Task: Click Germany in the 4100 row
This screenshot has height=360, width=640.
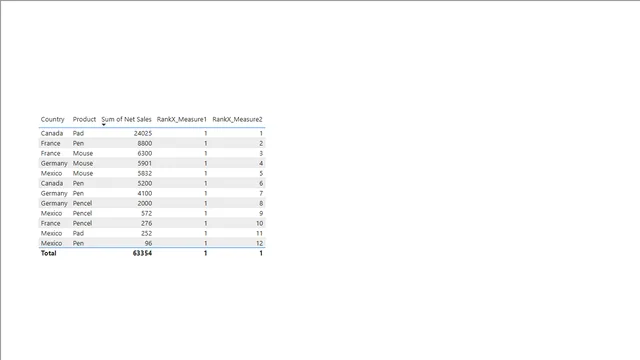Action: [54, 193]
